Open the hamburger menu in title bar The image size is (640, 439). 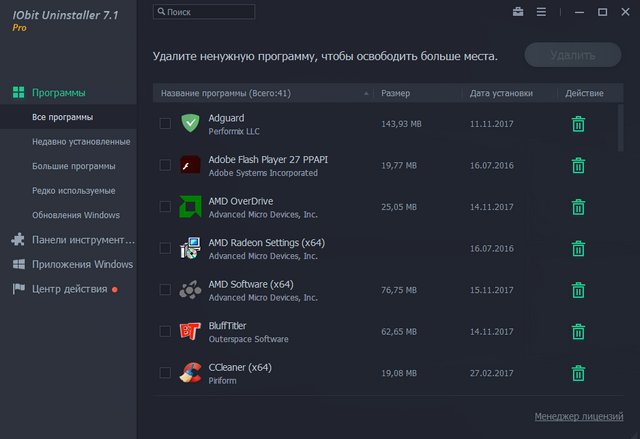(541, 12)
